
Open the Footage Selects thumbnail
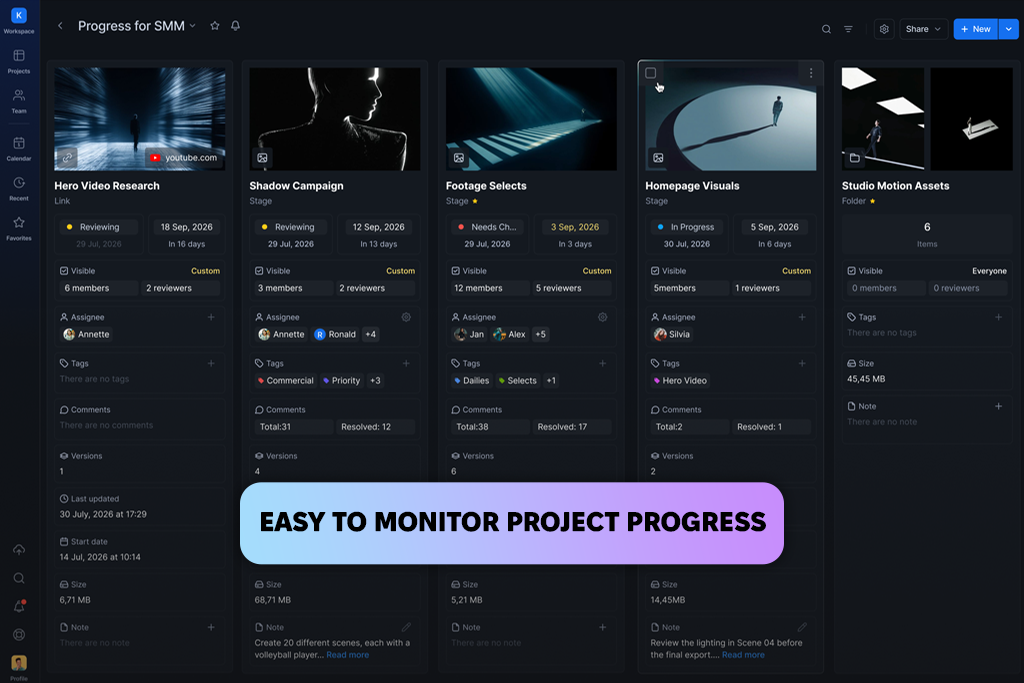click(531, 119)
